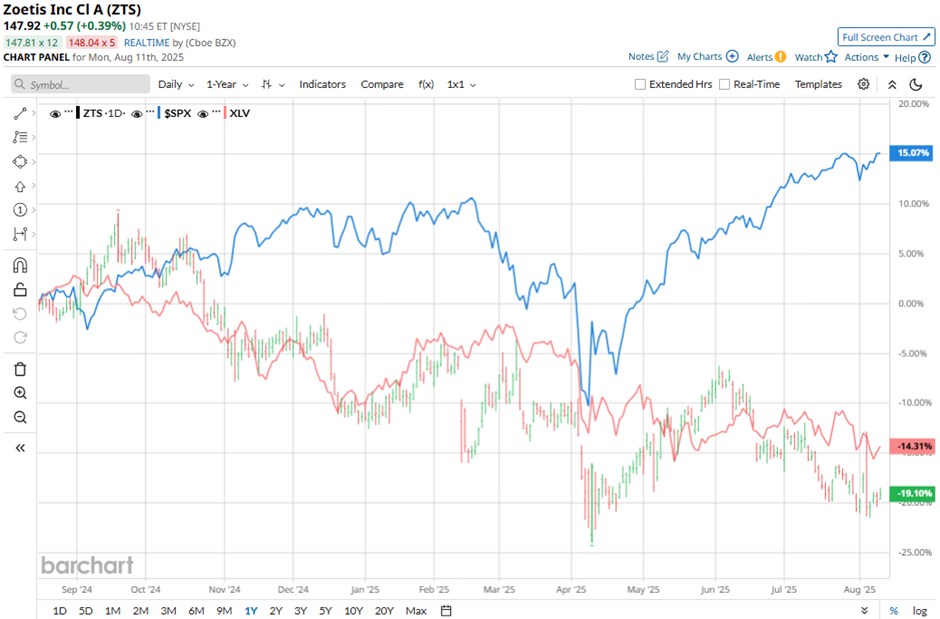Expand the Actions dropdown menu

point(866,57)
